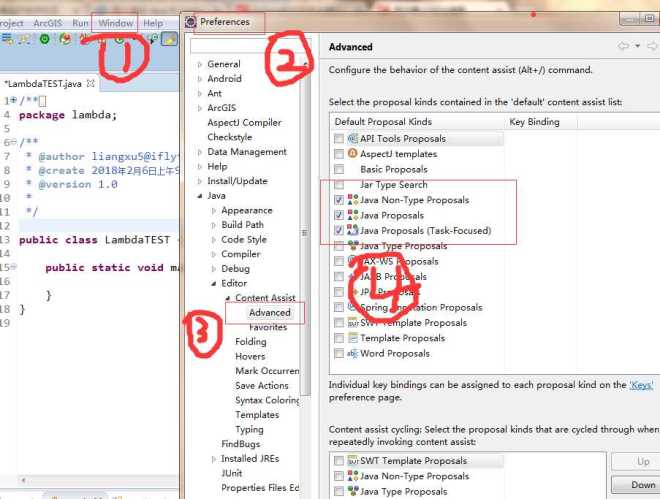Expand the Data Management node
The image size is (660, 499).
click(200, 152)
